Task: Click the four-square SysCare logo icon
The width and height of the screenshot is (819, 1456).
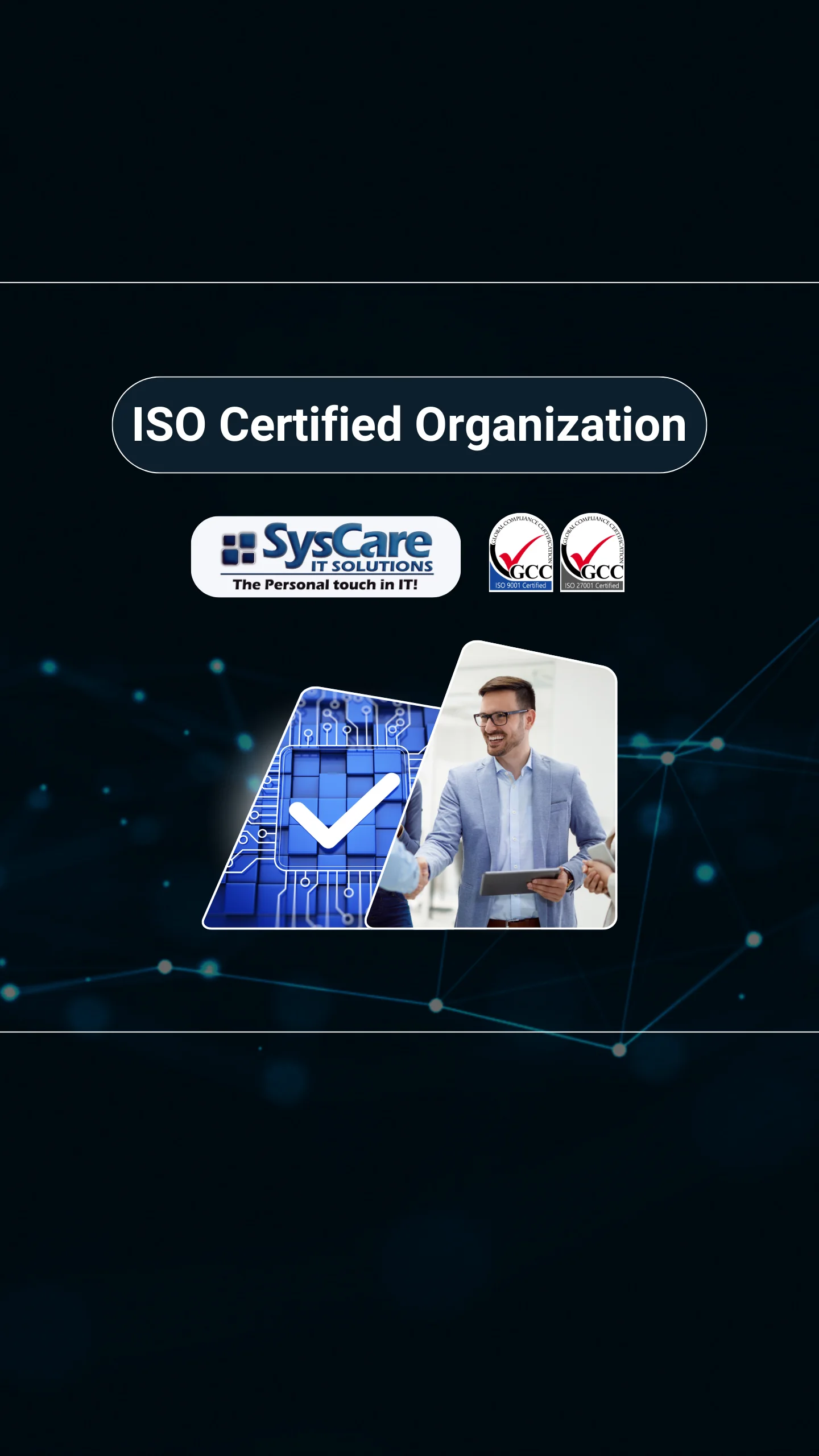Action: (238, 549)
